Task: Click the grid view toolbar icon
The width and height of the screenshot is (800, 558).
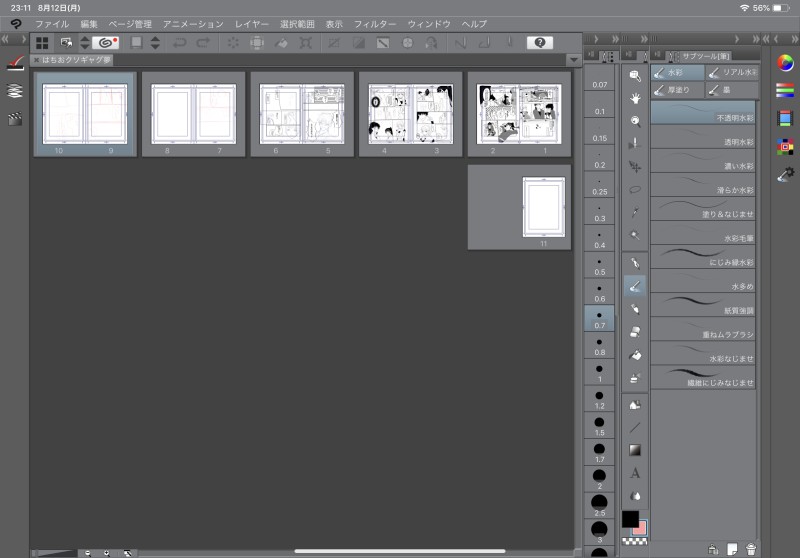Action: point(42,43)
